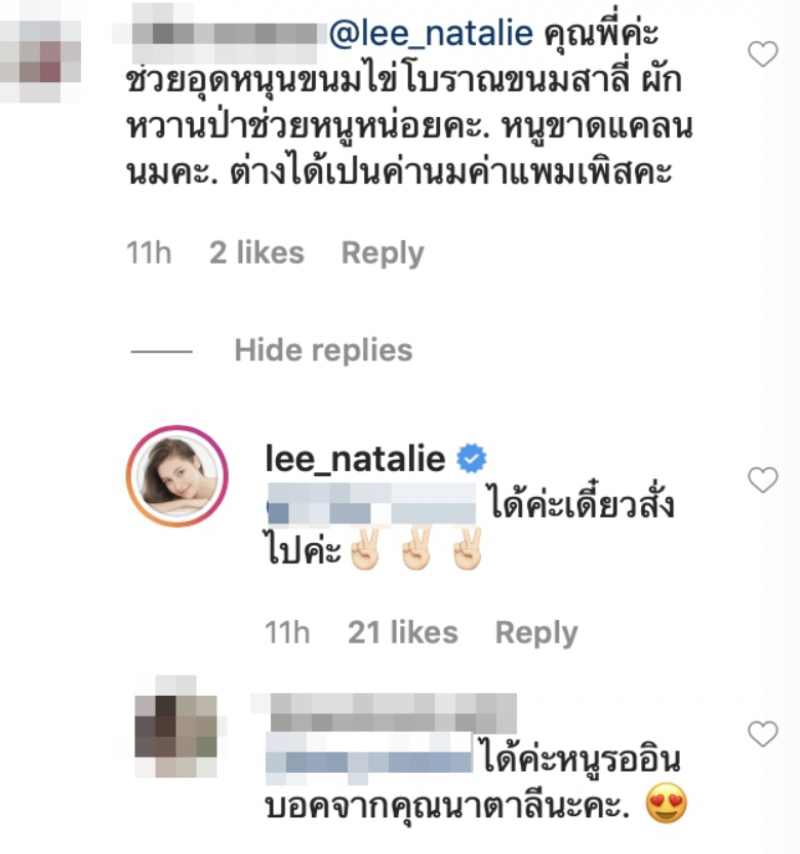Open the @lee_natalie mention link
The height and width of the screenshot is (854, 800).
click(431, 34)
